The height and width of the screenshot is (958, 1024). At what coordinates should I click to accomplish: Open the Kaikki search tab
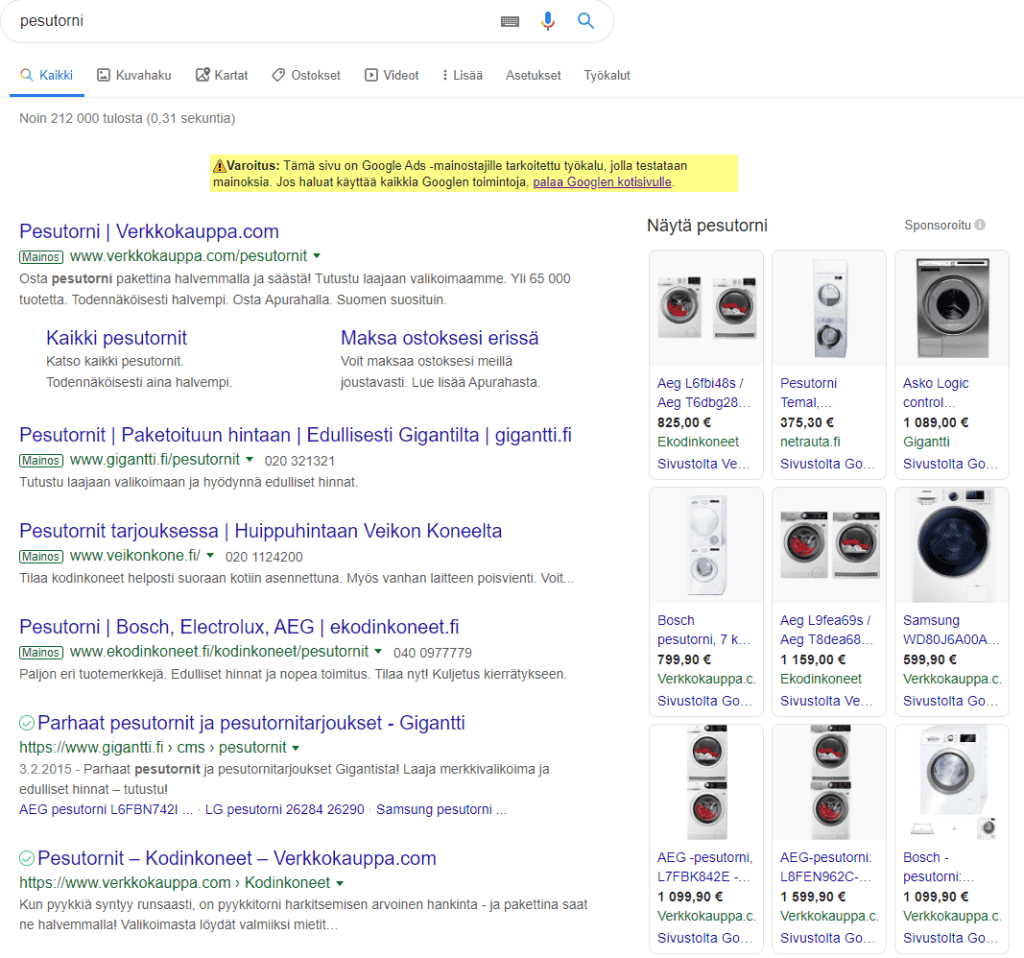pos(46,75)
